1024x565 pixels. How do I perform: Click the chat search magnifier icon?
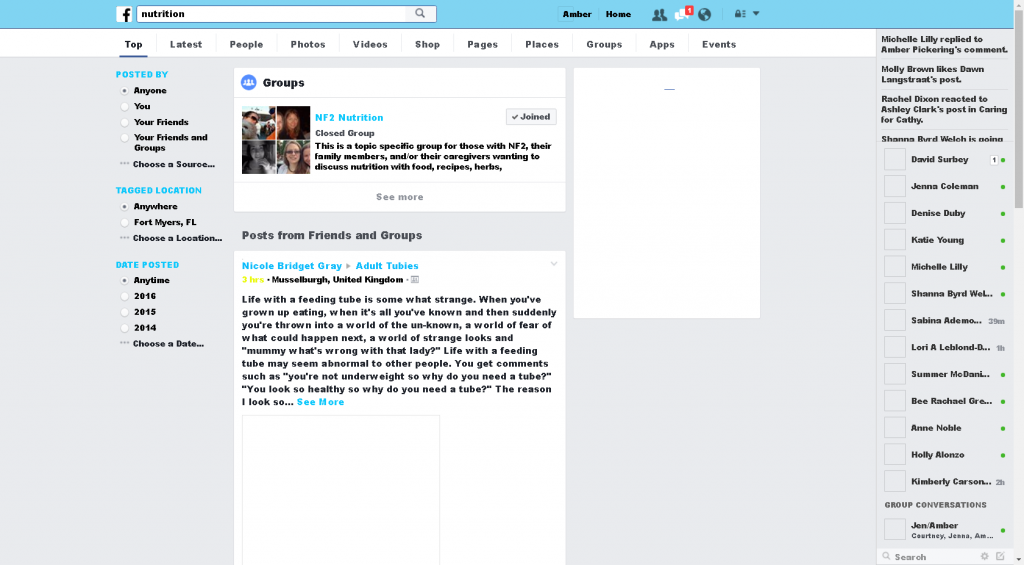[886, 557]
